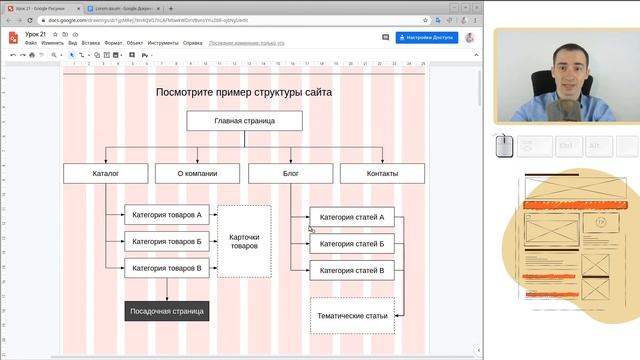This screenshot has height=360, width=640.
Task: Check the cloud save status icon
Action: click(x=75, y=34)
